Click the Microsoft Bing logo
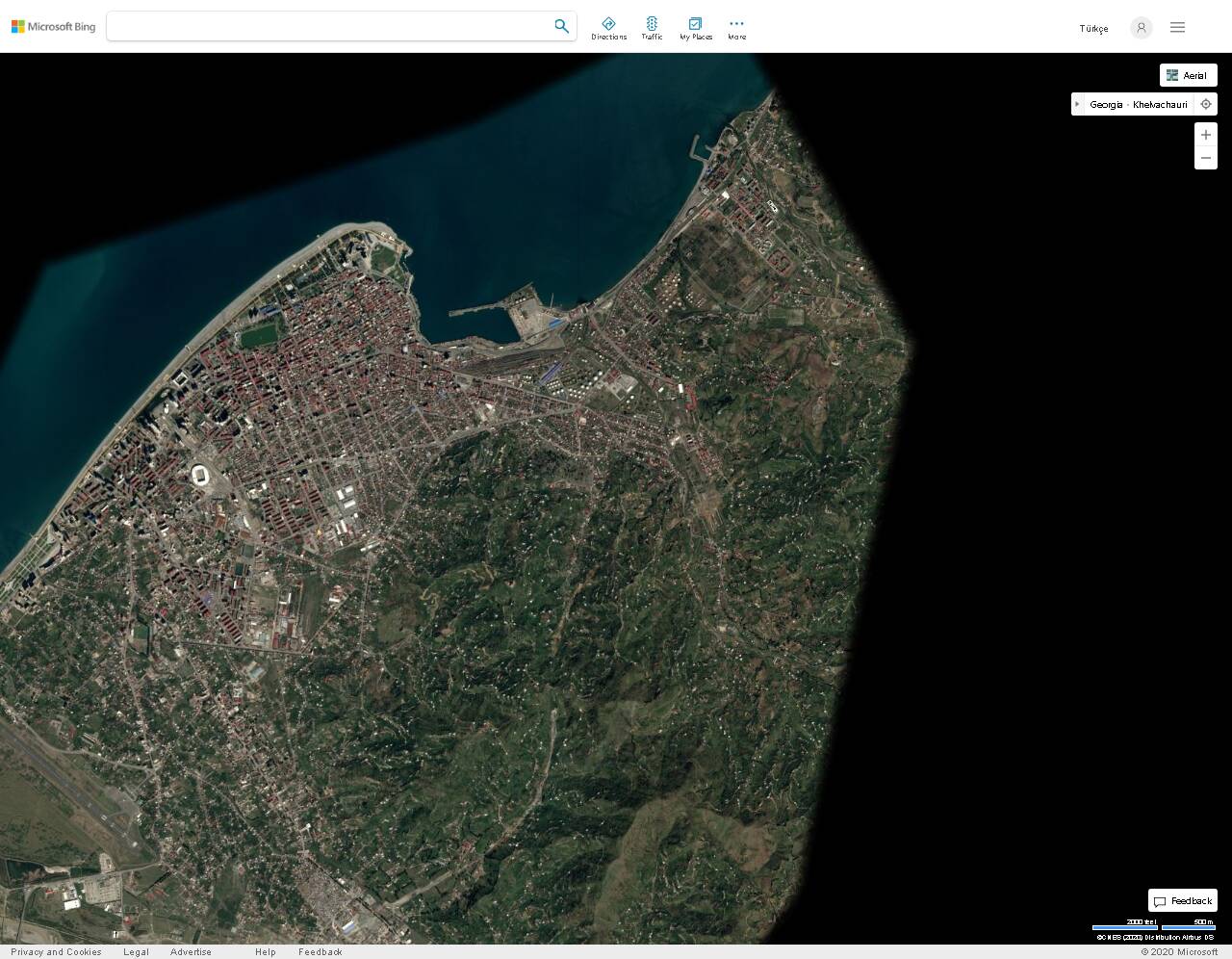 tap(53, 27)
